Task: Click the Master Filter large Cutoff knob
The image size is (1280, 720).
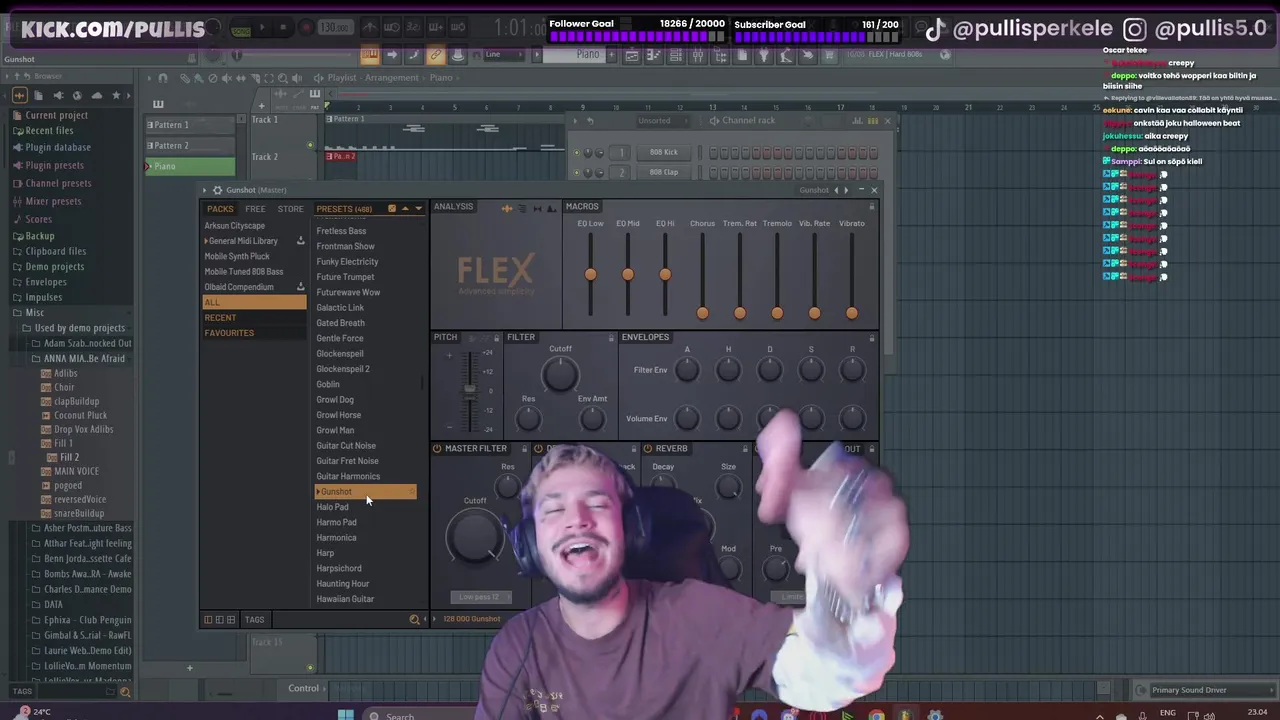Action: (x=475, y=535)
